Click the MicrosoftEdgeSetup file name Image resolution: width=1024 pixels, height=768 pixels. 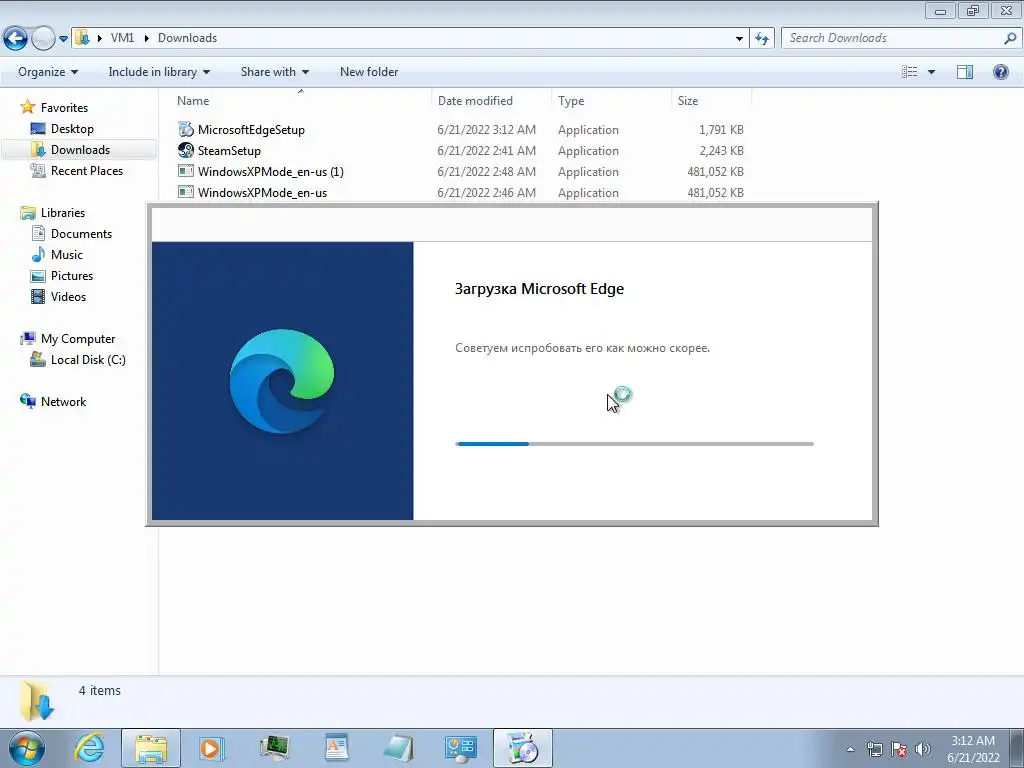click(251, 129)
